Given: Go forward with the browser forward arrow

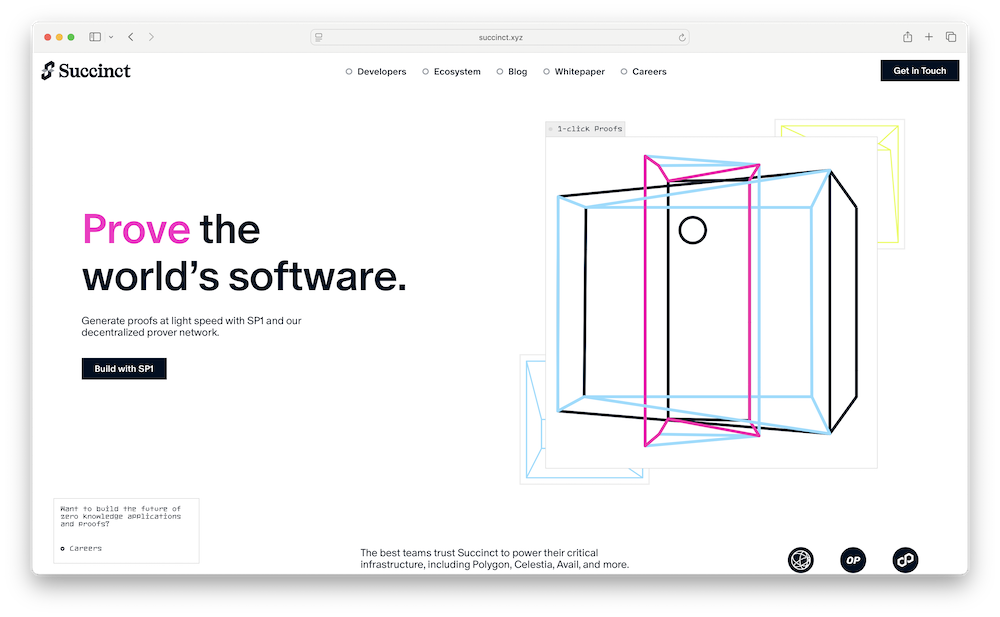Looking at the screenshot, I should (151, 37).
